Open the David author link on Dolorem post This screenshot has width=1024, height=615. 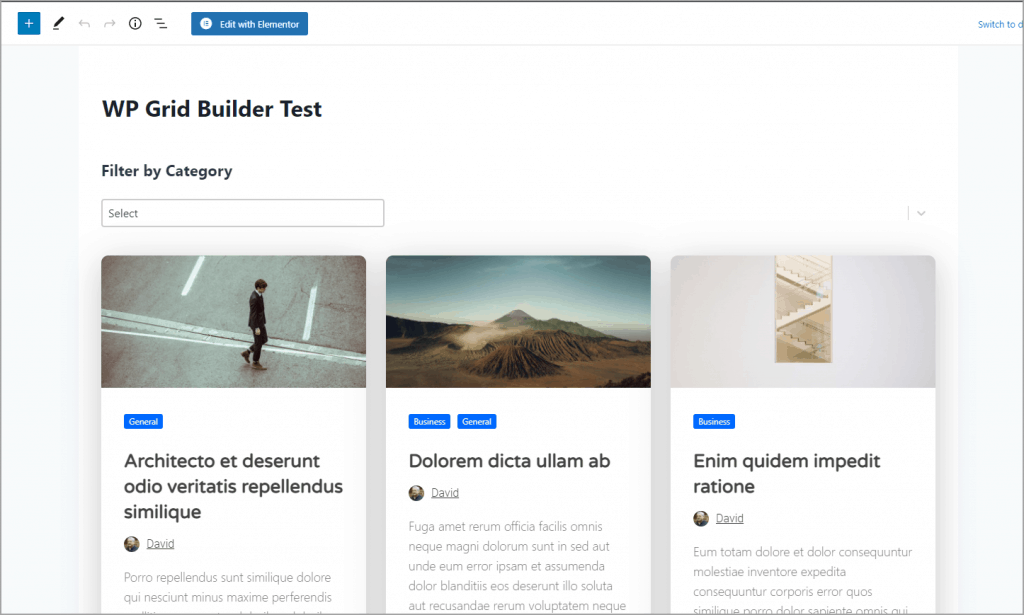point(445,492)
